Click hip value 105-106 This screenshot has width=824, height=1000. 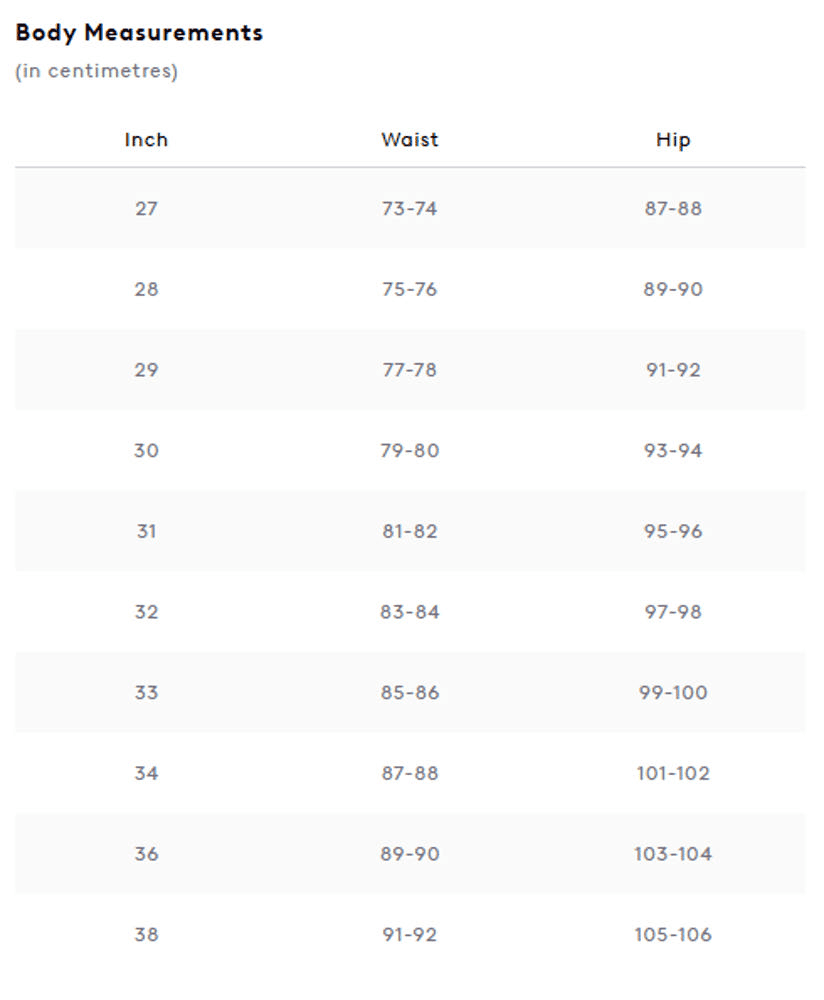tap(673, 935)
